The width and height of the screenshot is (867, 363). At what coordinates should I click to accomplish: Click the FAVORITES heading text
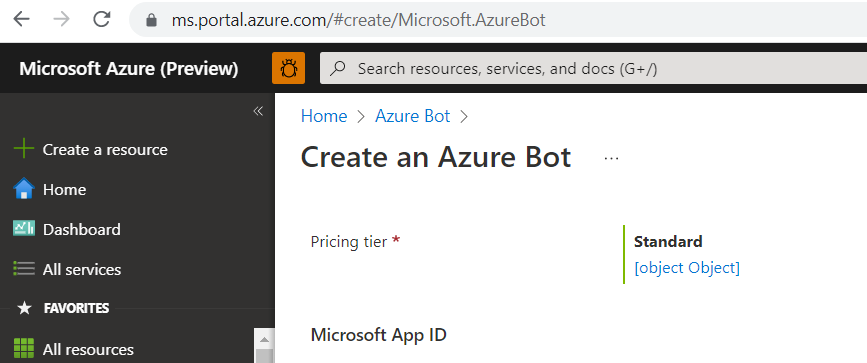pyautogui.click(x=76, y=308)
